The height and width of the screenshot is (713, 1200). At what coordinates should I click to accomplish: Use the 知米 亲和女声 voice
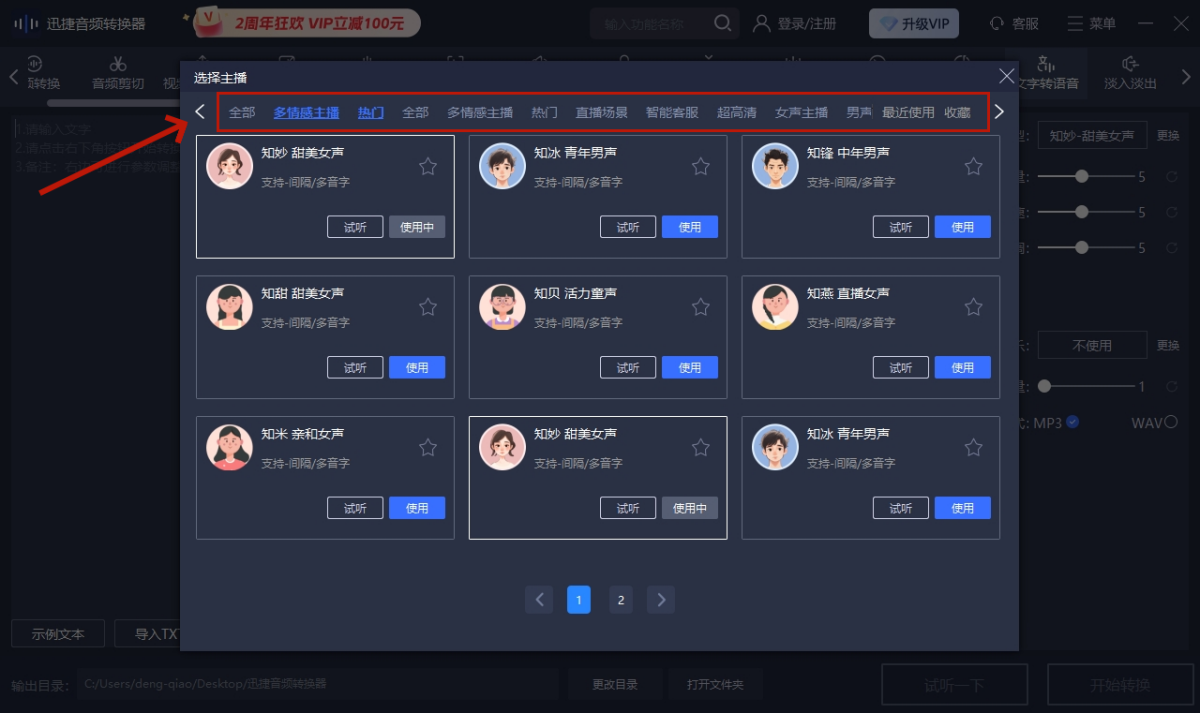(417, 508)
